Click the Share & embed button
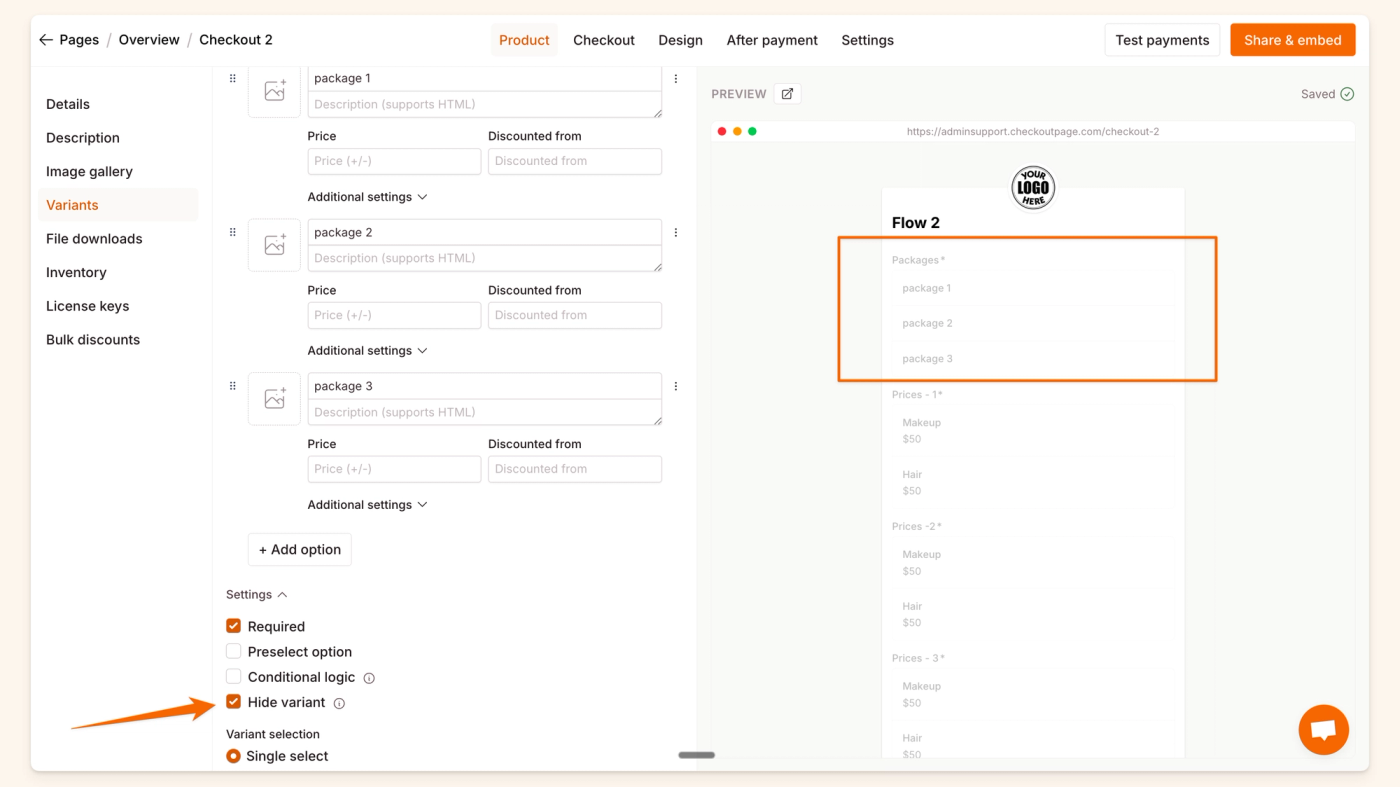The height and width of the screenshot is (787, 1400). (1293, 40)
